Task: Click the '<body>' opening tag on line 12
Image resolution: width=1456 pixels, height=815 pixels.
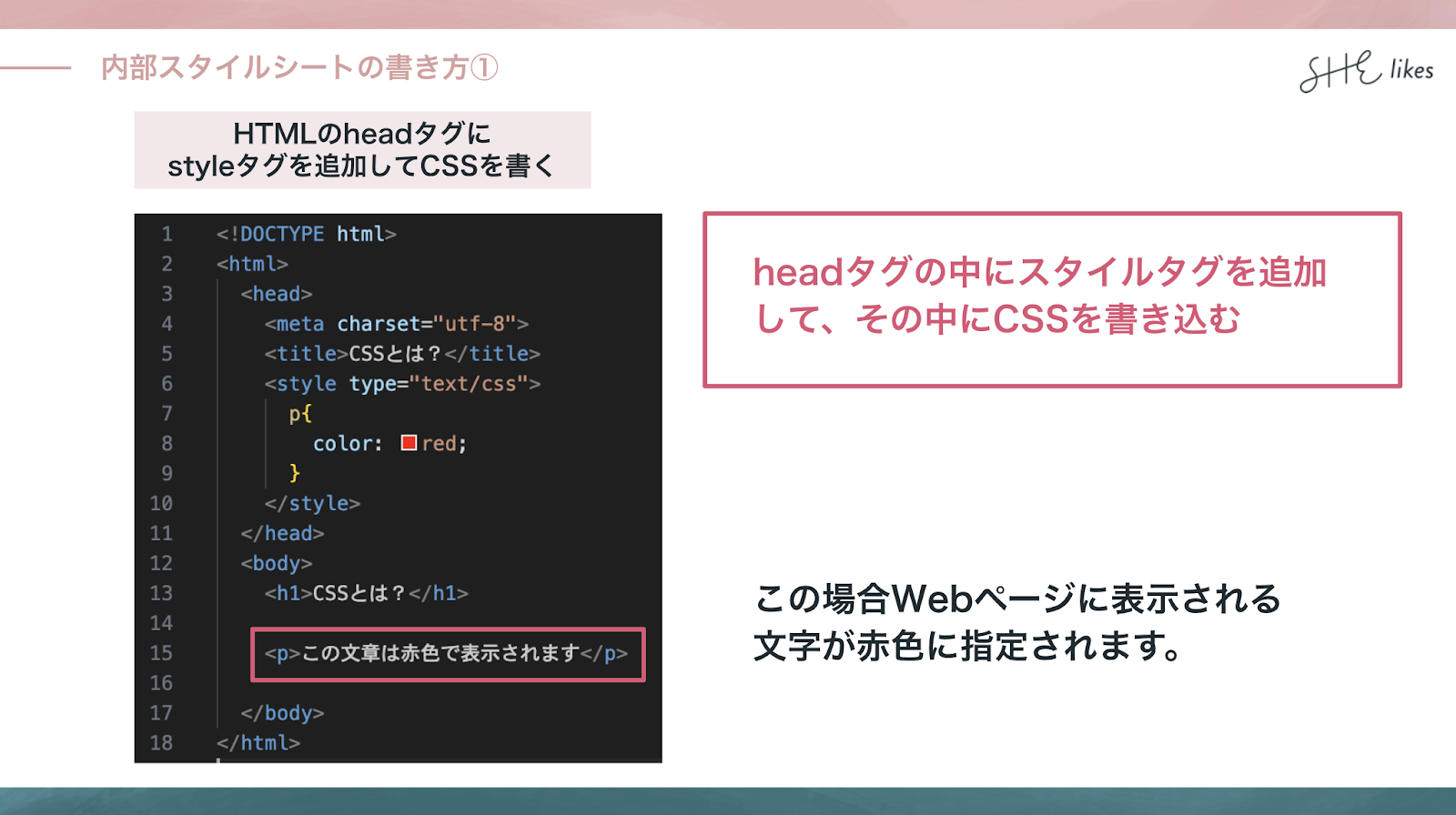Action: click(x=277, y=563)
